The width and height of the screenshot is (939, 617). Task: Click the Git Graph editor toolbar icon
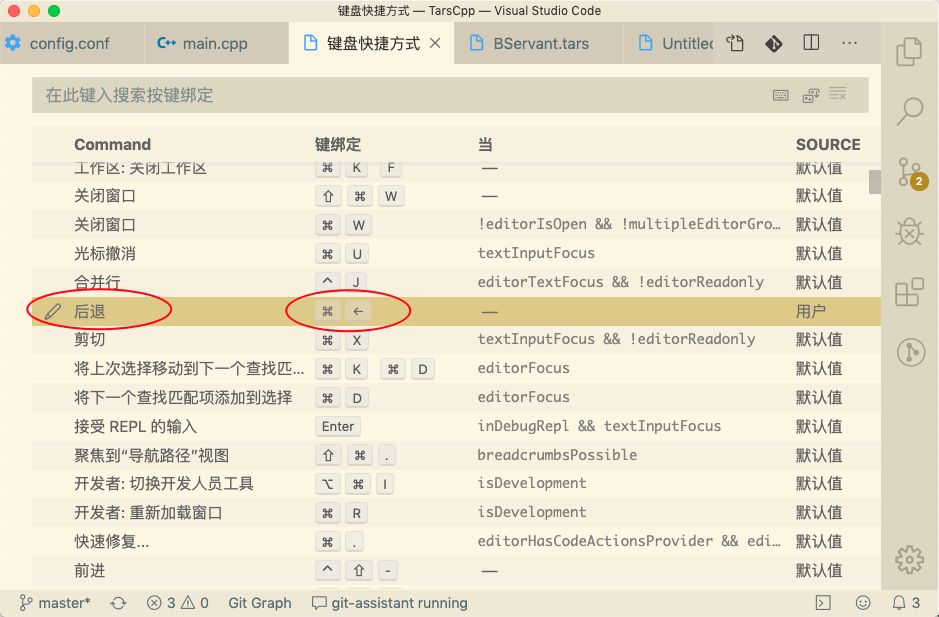[x=773, y=44]
